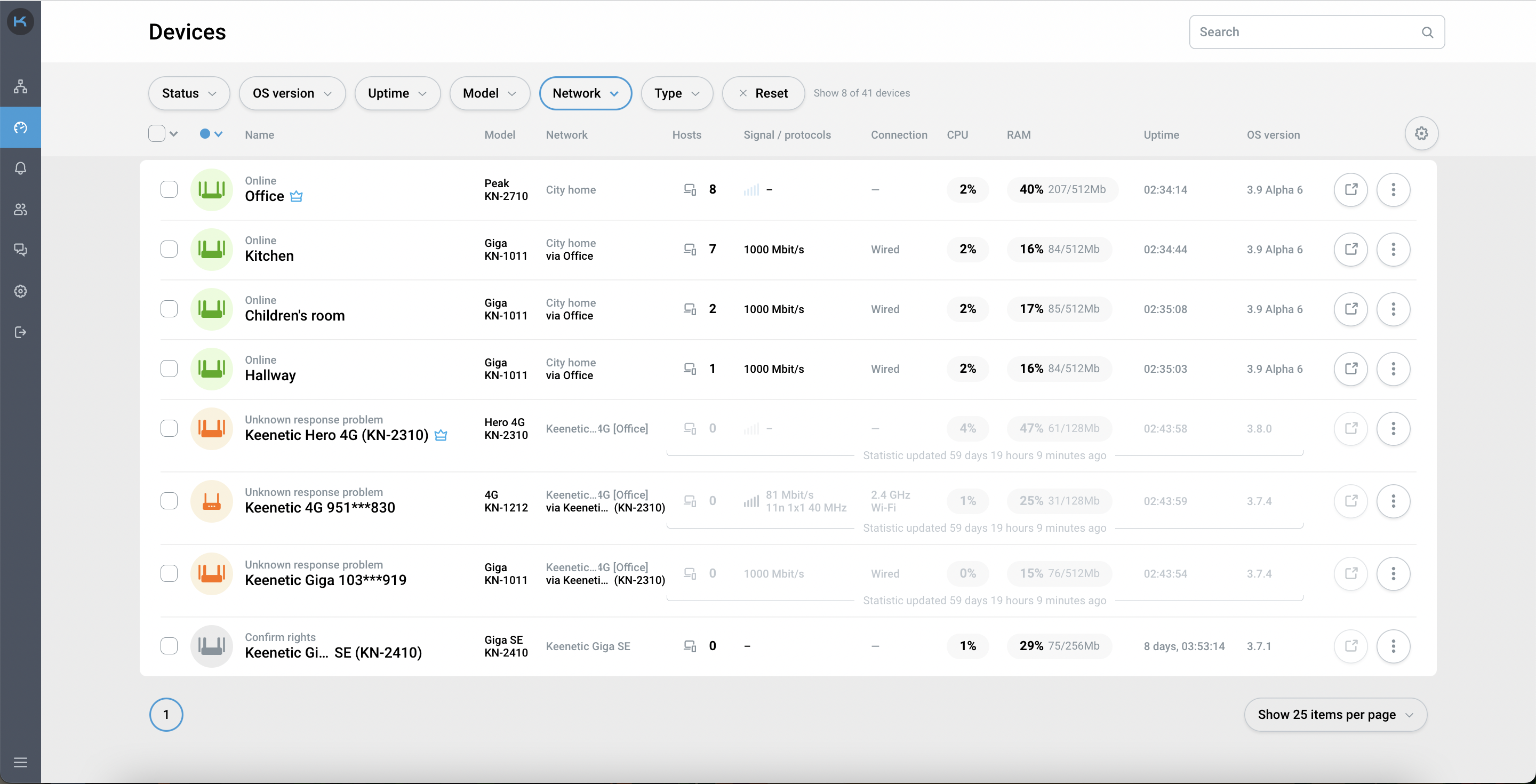Open Keenetic Gi... SE (KN-2410) link
Viewport: 1536px width, 784px height.
[x=333, y=653]
